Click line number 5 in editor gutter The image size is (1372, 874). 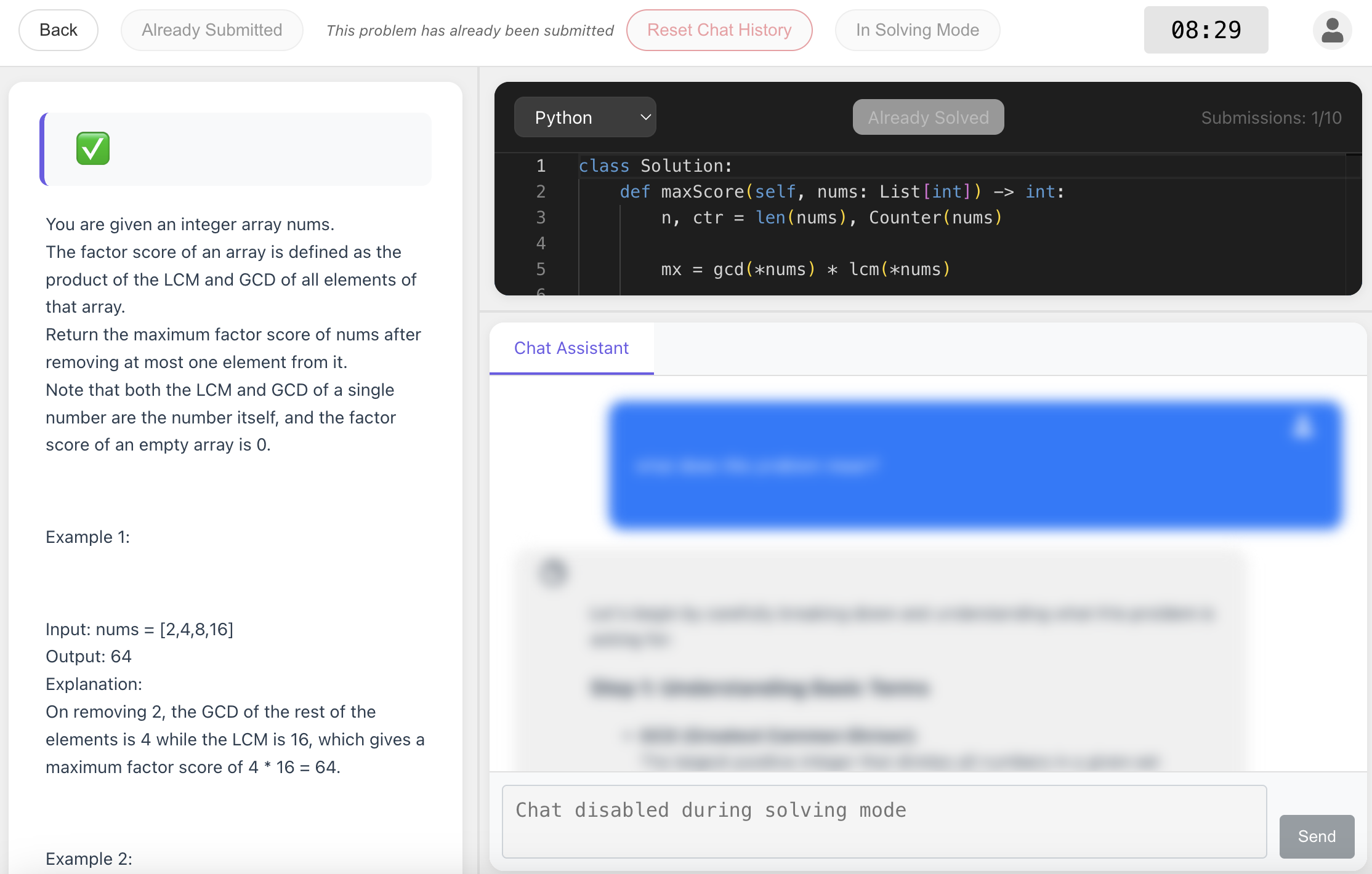click(x=541, y=269)
